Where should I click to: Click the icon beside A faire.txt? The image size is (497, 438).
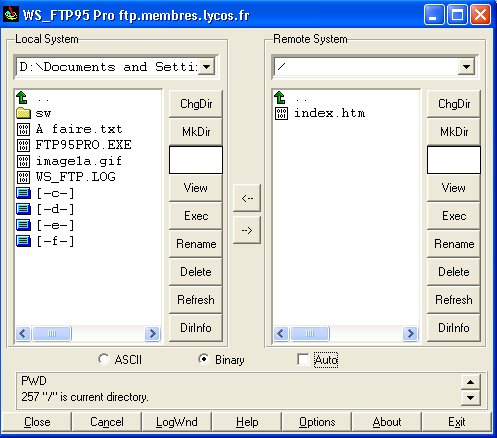pyautogui.click(x=23, y=129)
